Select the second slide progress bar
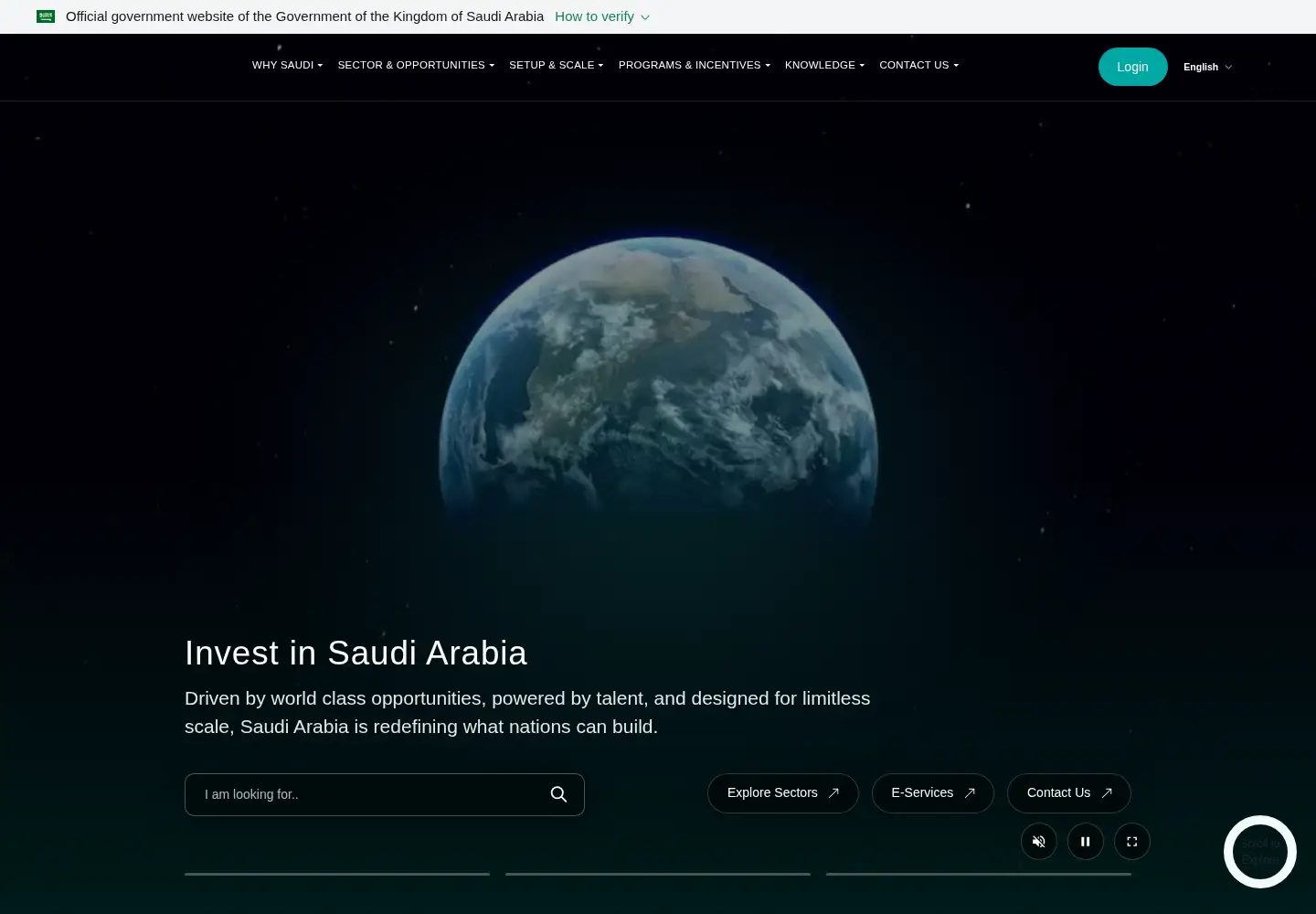Viewport: 1316px width, 914px height. (658, 874)
